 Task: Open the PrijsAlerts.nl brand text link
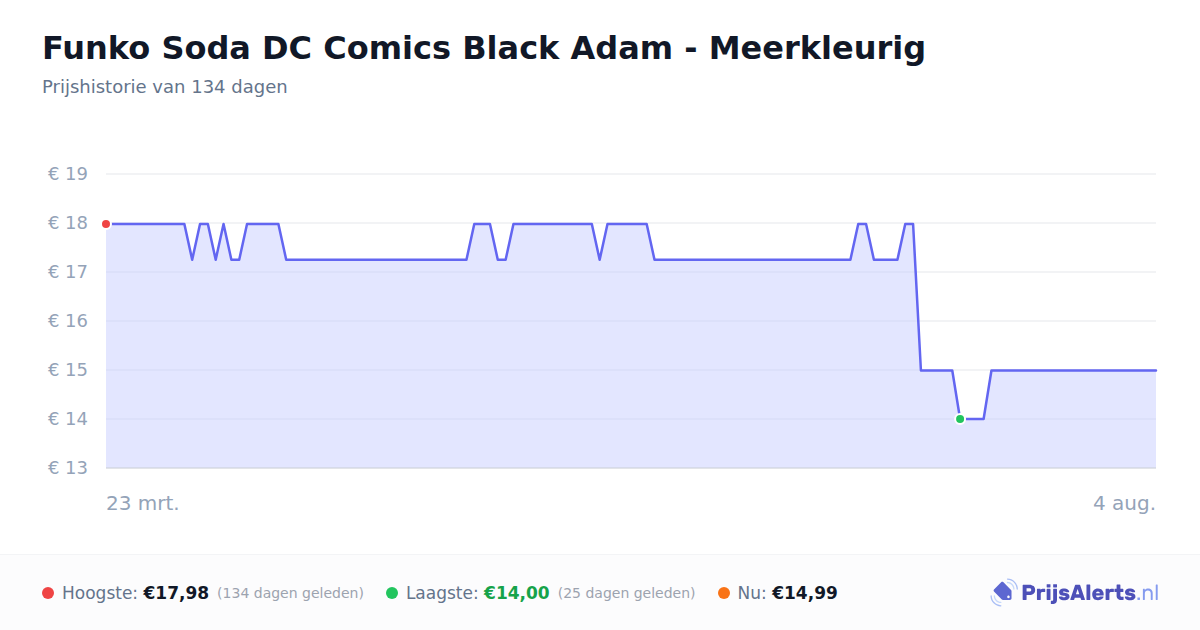pyautogui.click(x=1090, y=593)
